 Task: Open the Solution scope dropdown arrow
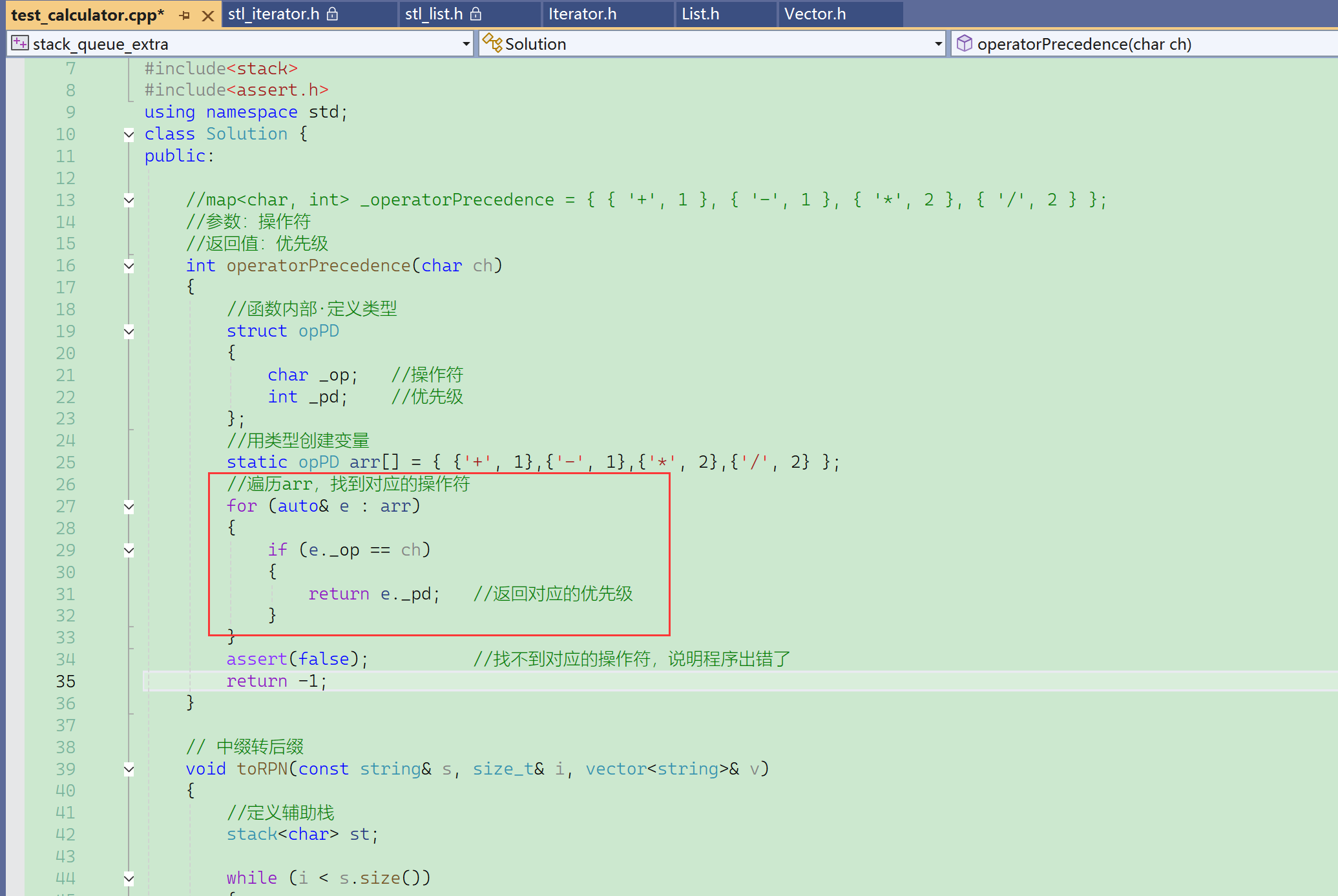click(938, 44)
